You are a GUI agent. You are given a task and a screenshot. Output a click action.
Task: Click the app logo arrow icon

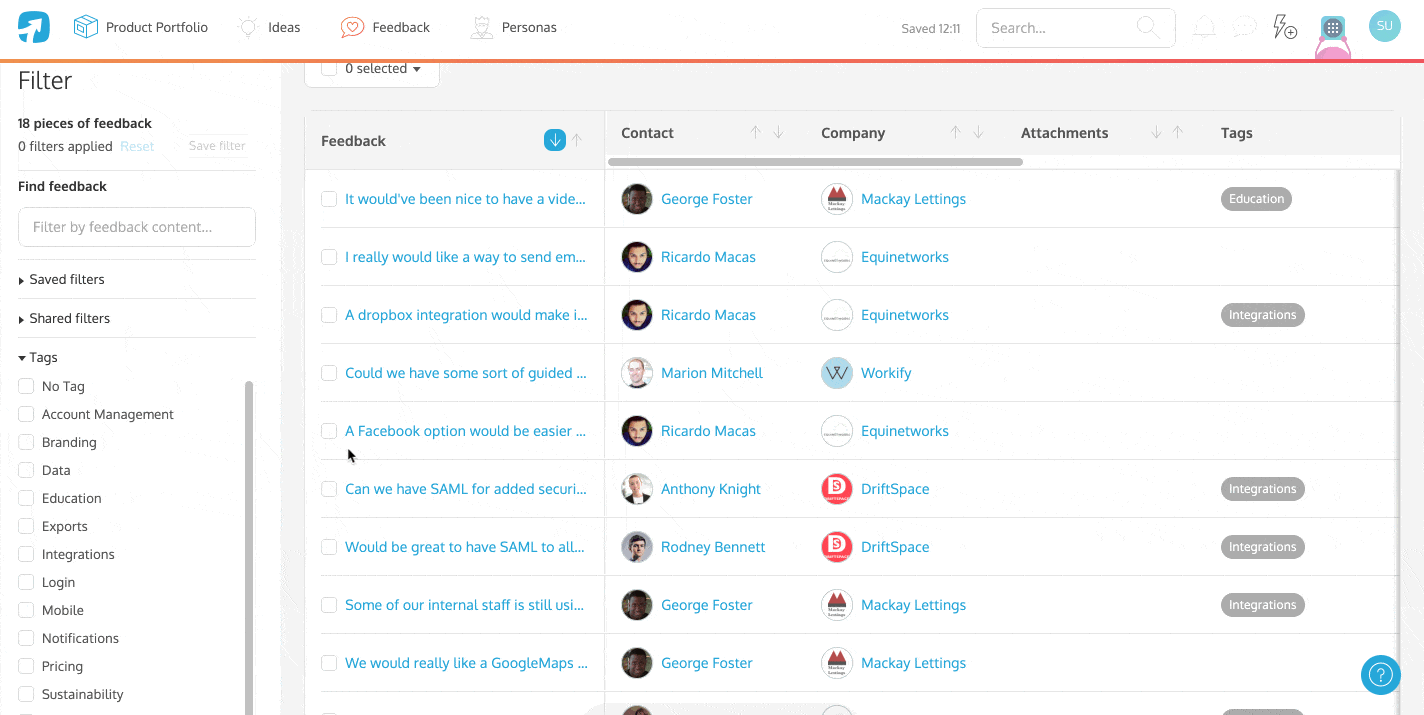(x=34, y=27)
